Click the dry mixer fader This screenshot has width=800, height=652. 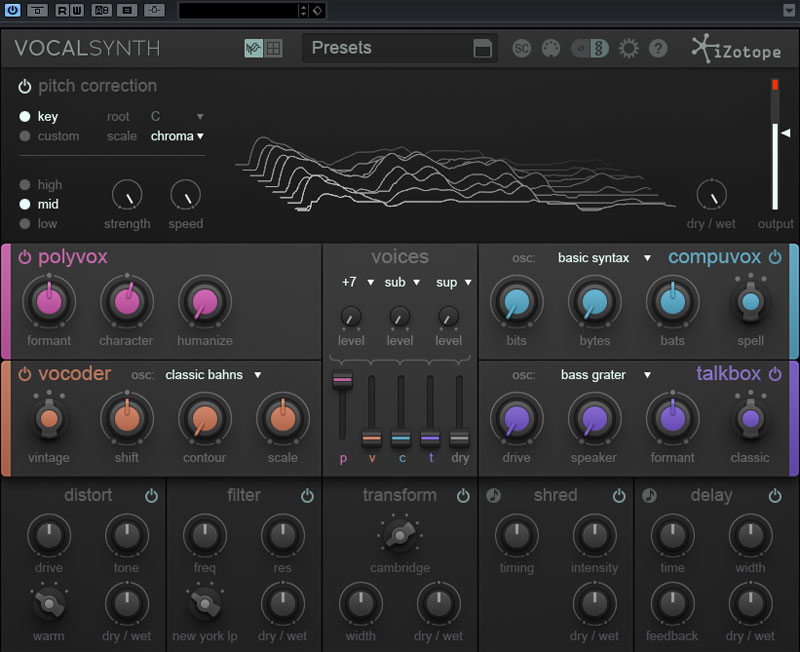[459, 438]
